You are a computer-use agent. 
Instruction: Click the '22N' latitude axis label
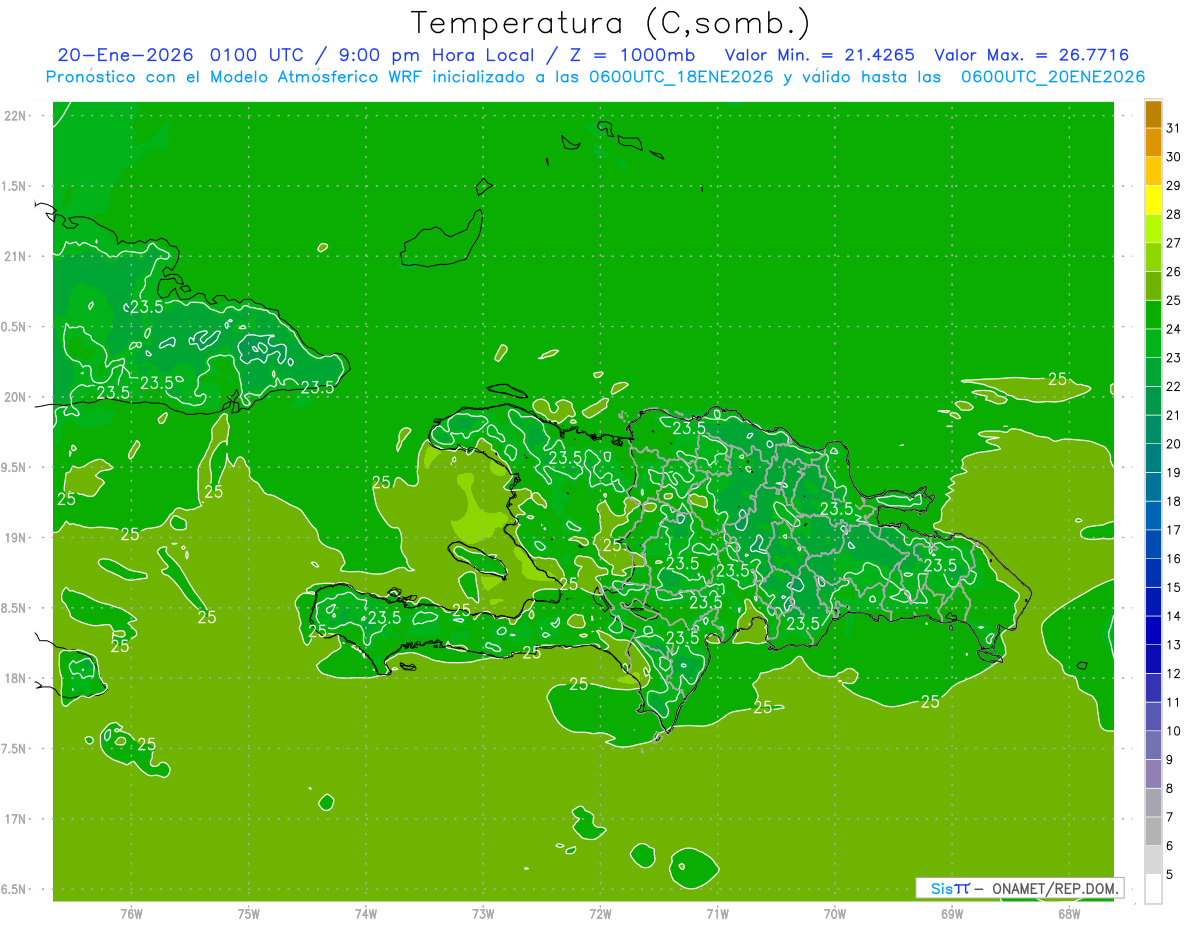point(15,116)
